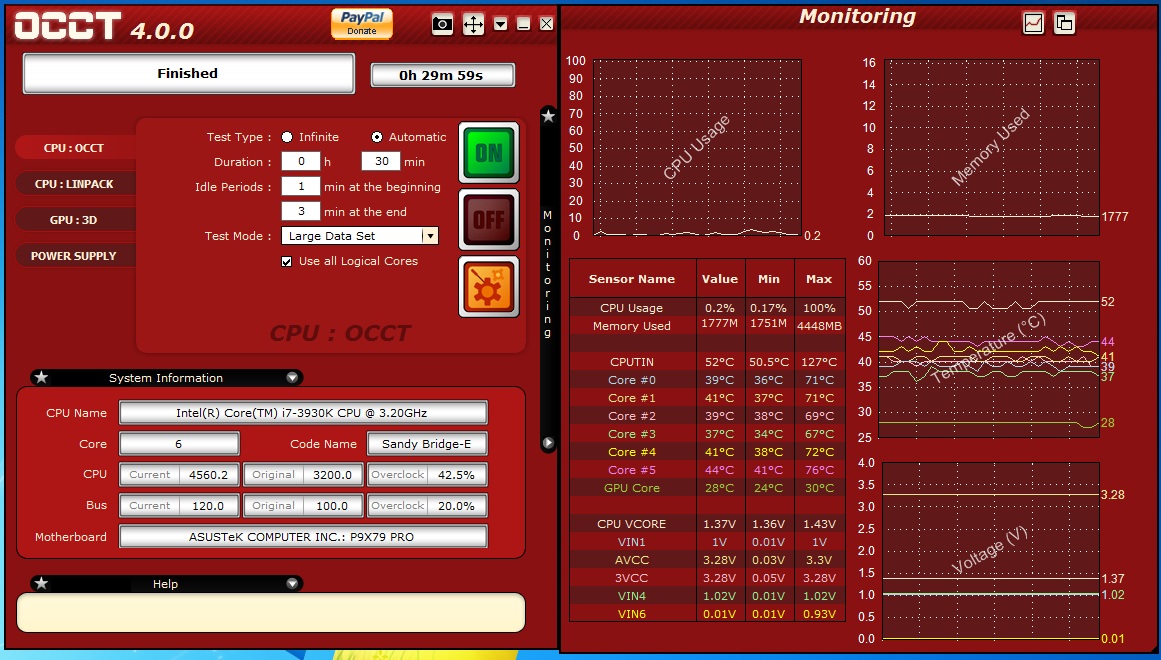Select the Core #5 sensor row
This screenshot has width=1161, height=660.
707,470
